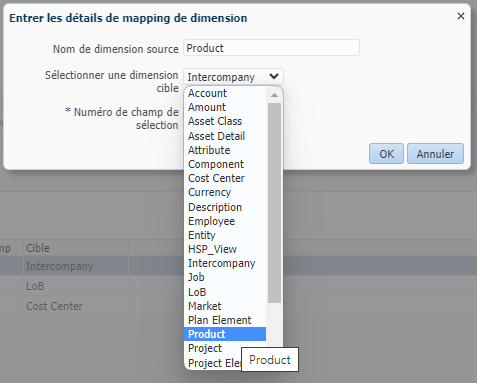Screen dimensions: 504x392
Task: Open the target dimension dropdown
Action: 233,77
